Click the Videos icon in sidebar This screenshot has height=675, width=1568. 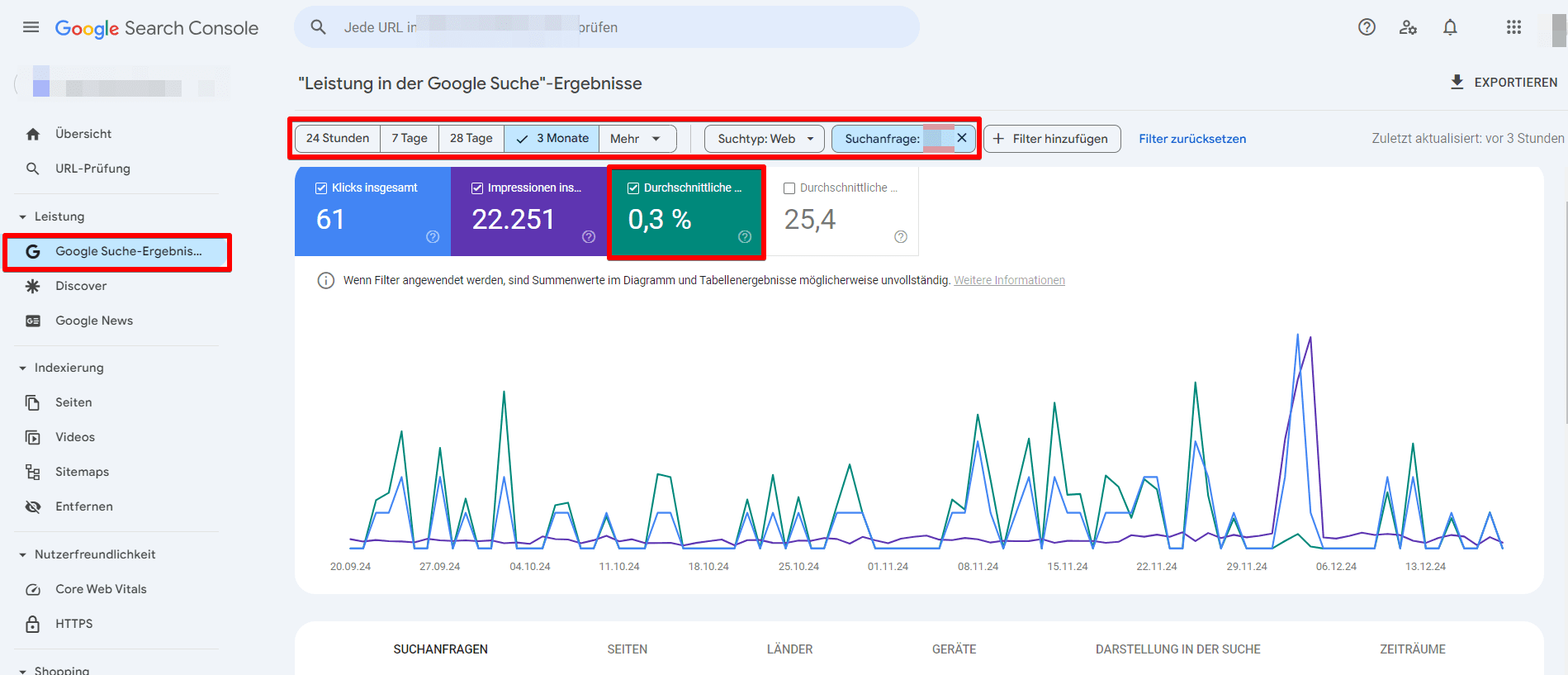point(33,437)
